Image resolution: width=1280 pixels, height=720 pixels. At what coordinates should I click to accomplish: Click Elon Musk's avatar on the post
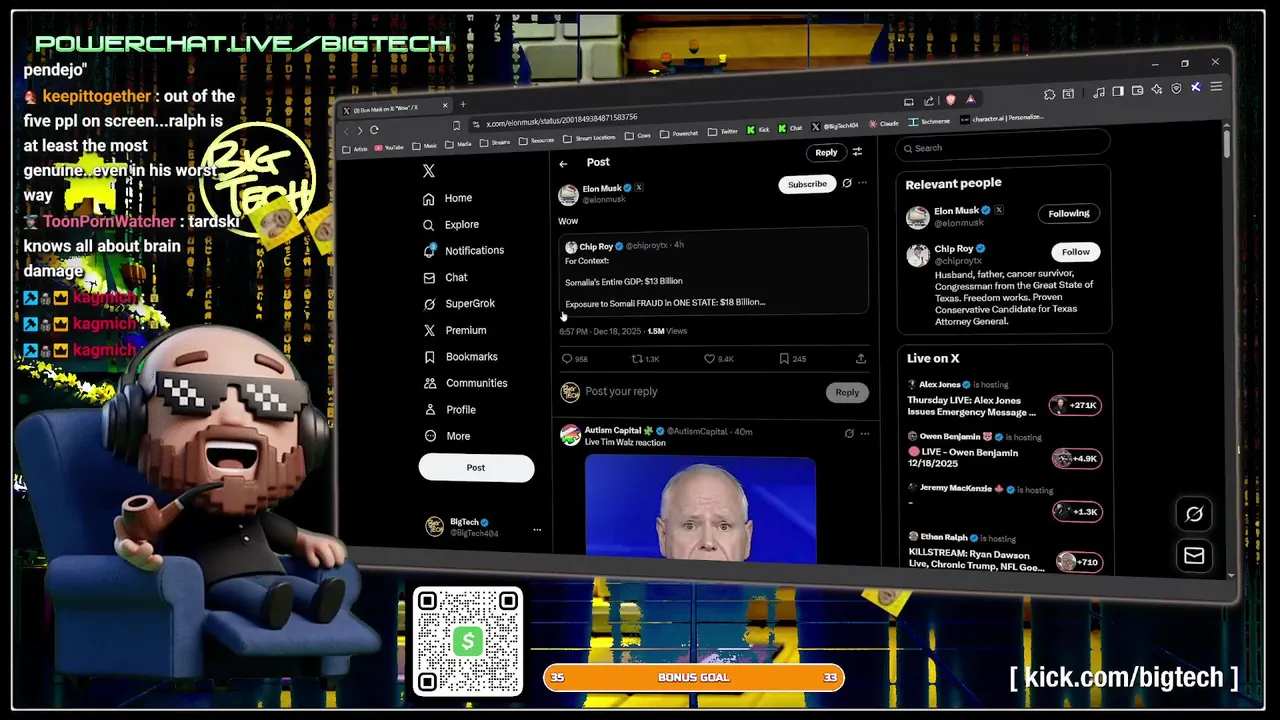coord(568,195)
